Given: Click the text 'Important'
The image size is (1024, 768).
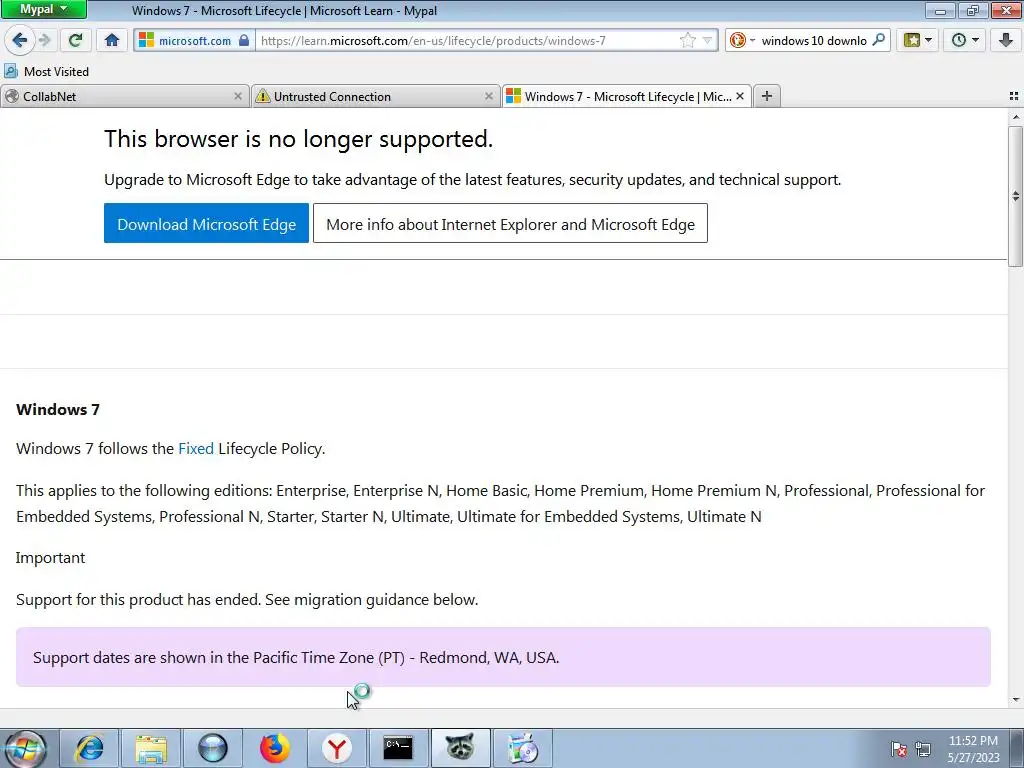Looking at the screenshot, I should point(50,558).
